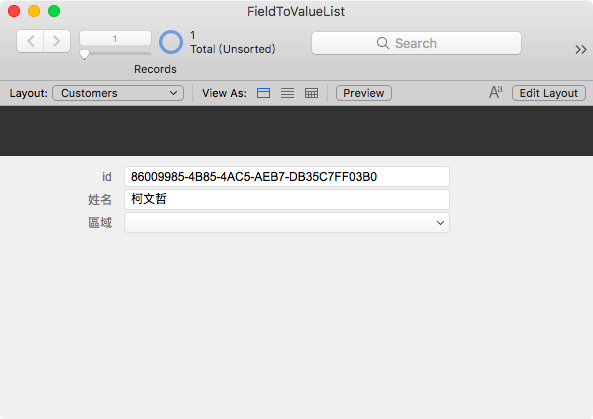This screenshot has height=419, width=593.
Task: Click the 姓名 field label
Action: tap(100, 199)
